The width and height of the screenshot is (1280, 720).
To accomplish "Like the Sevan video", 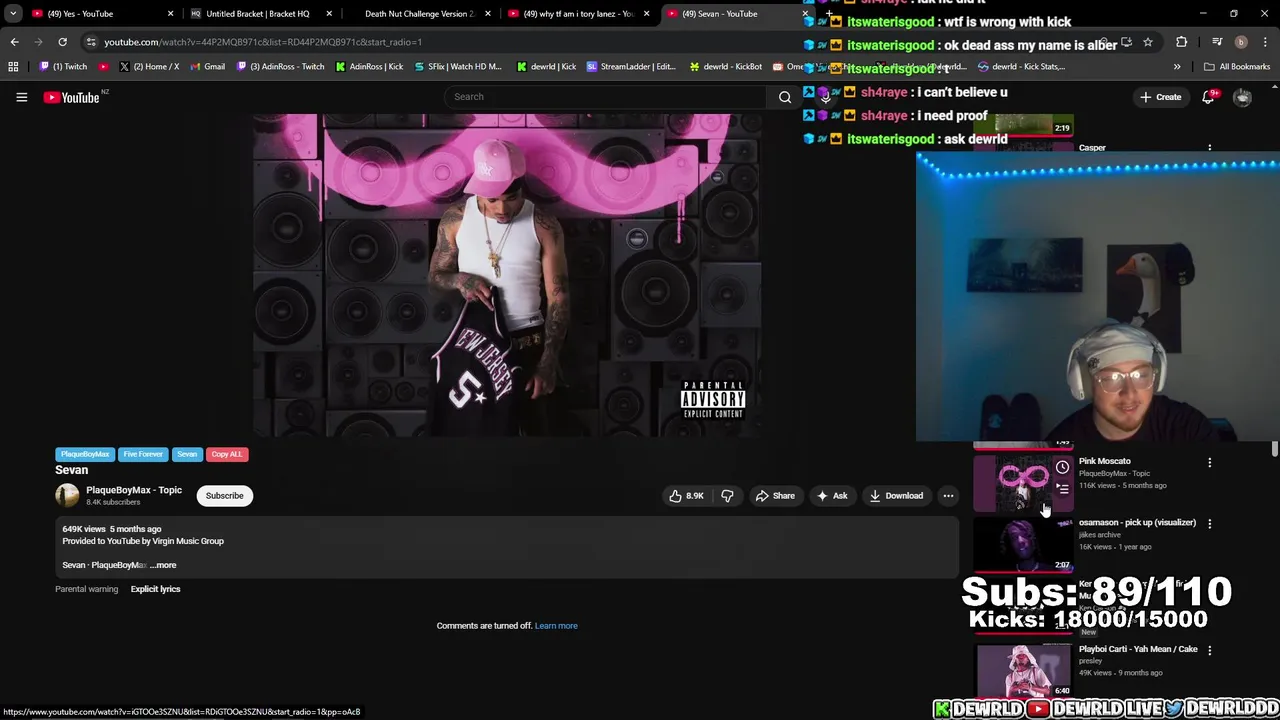I will 686,496.
